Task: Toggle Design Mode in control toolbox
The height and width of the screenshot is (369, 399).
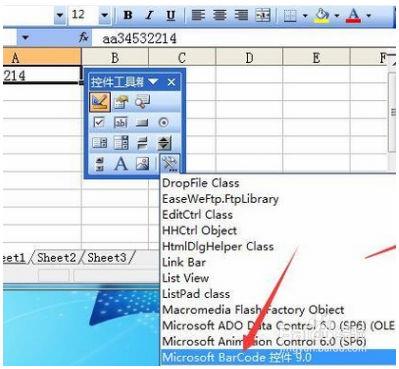Action: pyautogui.click(x=100, y=102)
